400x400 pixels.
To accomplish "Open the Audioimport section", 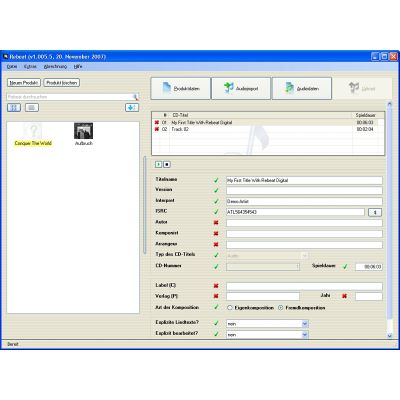I will (x=241, y=88).
